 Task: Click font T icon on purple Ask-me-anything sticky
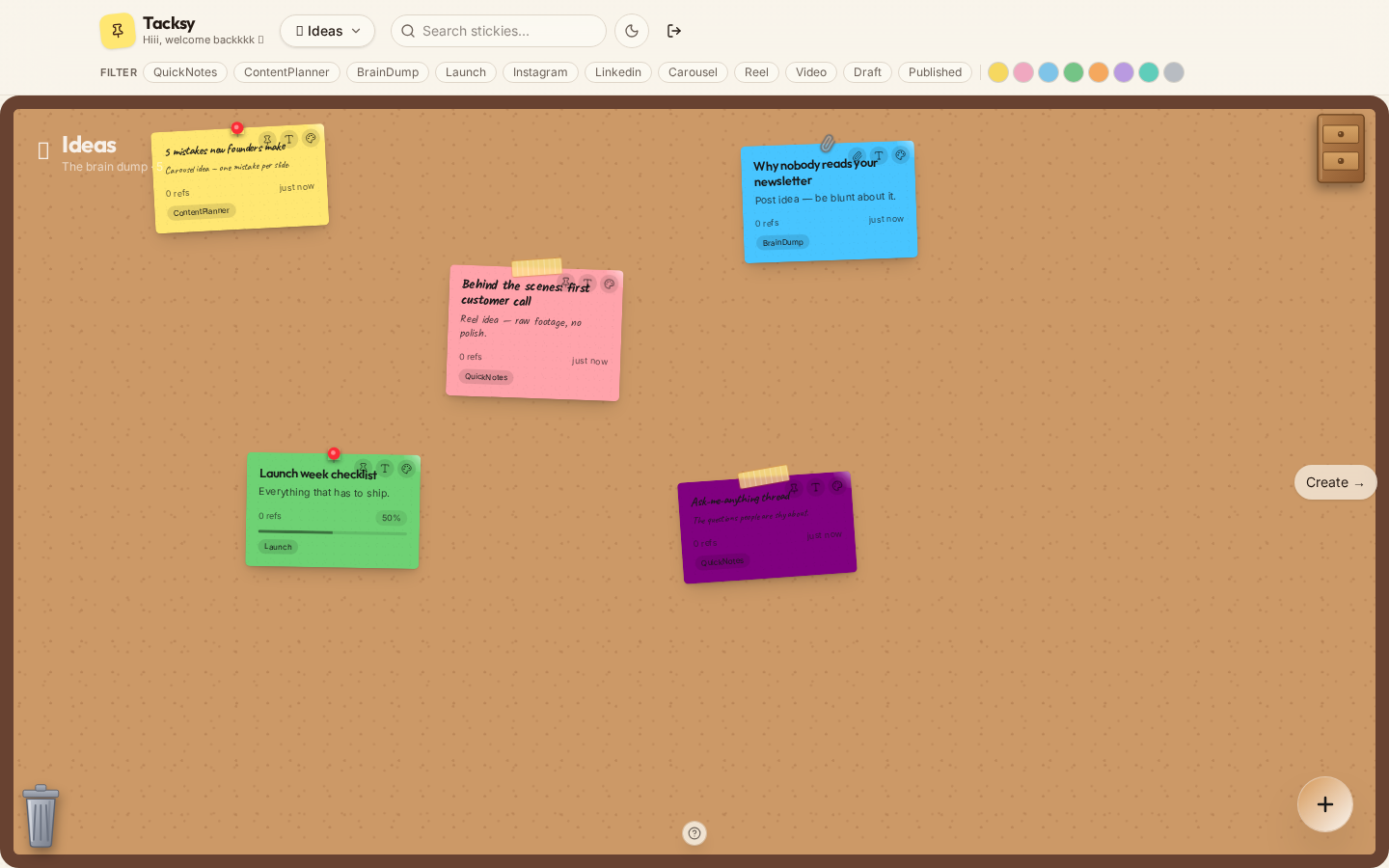[x=815, y=488]
